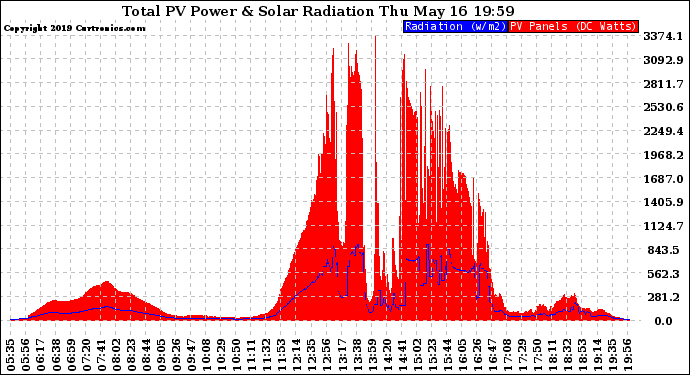Click the 1405.9 y-axis value
690x375 pixels.
coord(664,202)
